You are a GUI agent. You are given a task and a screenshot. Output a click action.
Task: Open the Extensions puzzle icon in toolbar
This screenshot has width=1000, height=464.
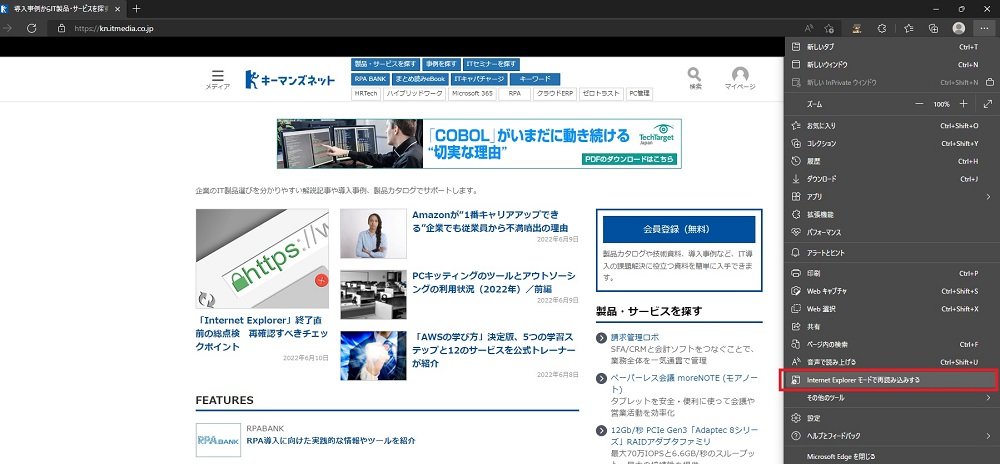pyautogui.click(x=882, y=28)
